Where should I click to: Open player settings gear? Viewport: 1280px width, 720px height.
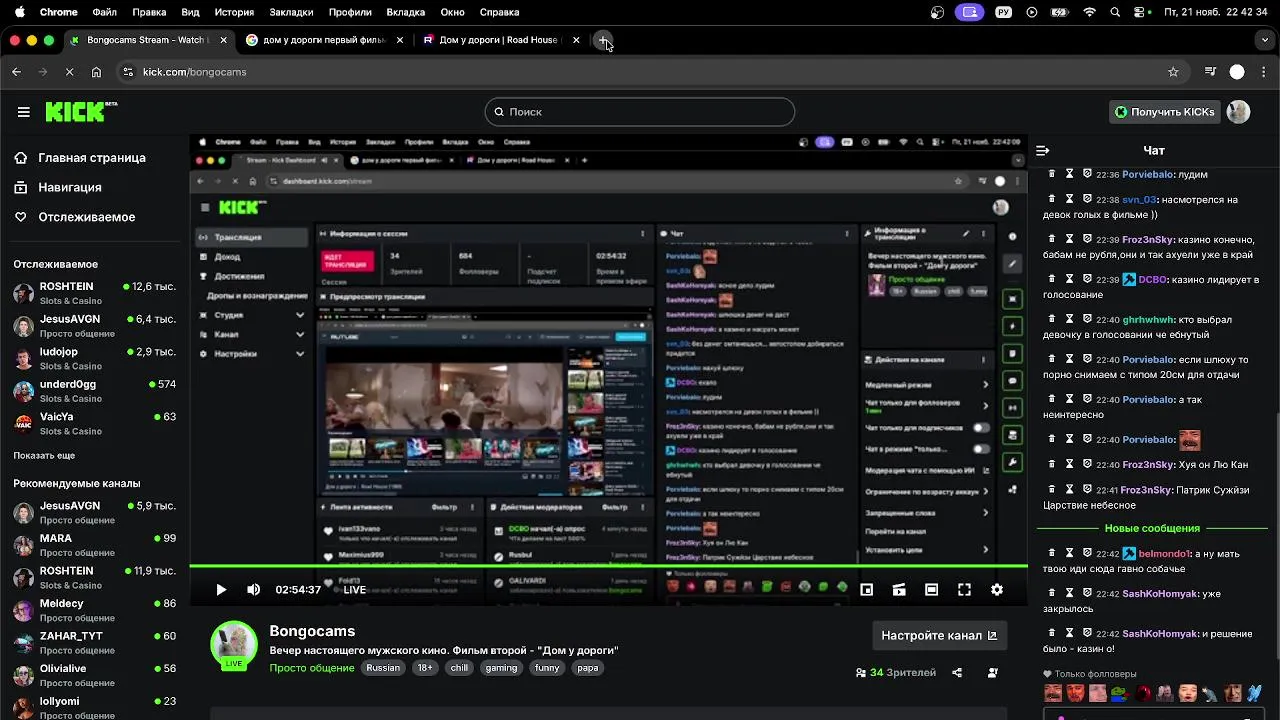(997, 590)
